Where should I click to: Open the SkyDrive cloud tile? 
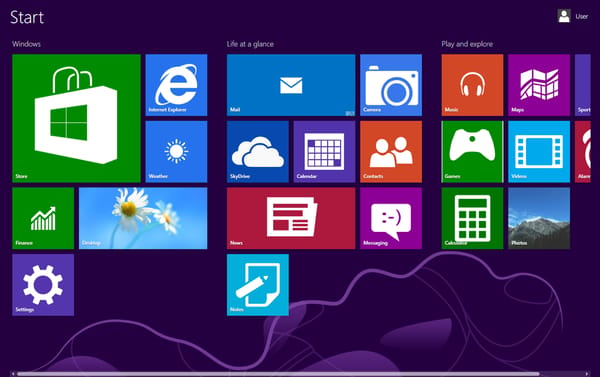tap(258, 152)
